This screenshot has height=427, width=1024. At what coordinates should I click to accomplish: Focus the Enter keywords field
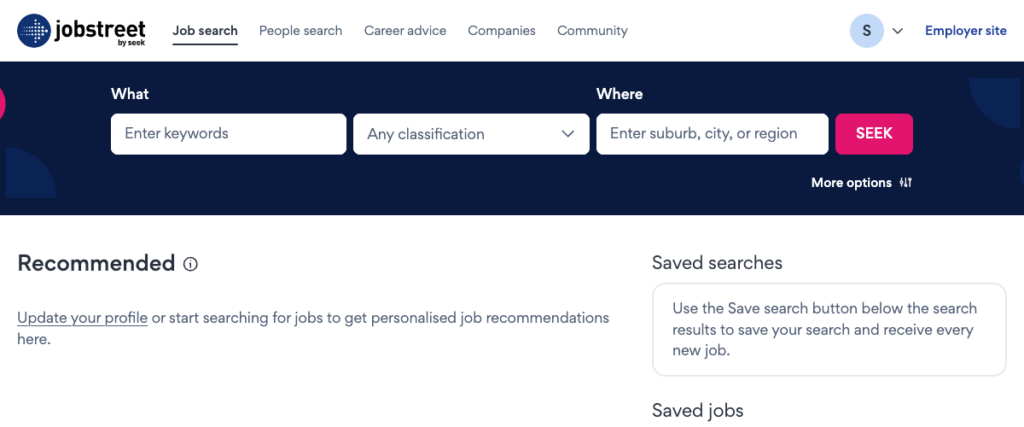pyautogui.click(x=228, y=134)
